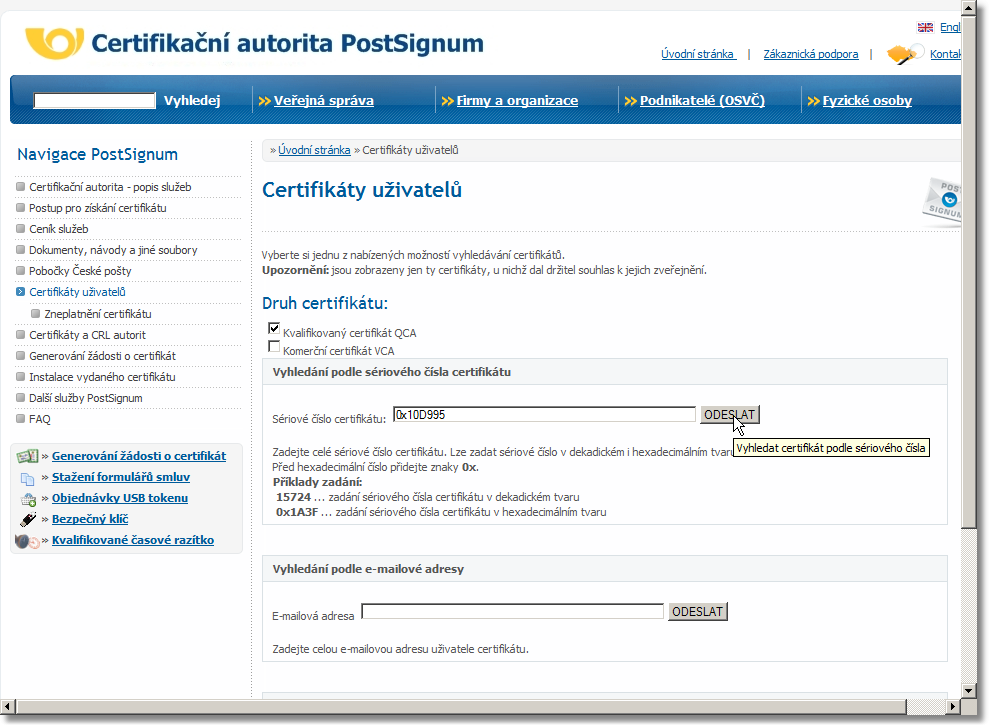The height and width of the screenshot is (727, 989).
Task: Click the PostSignum envelope stamp image
Action: tap(942, 202)
